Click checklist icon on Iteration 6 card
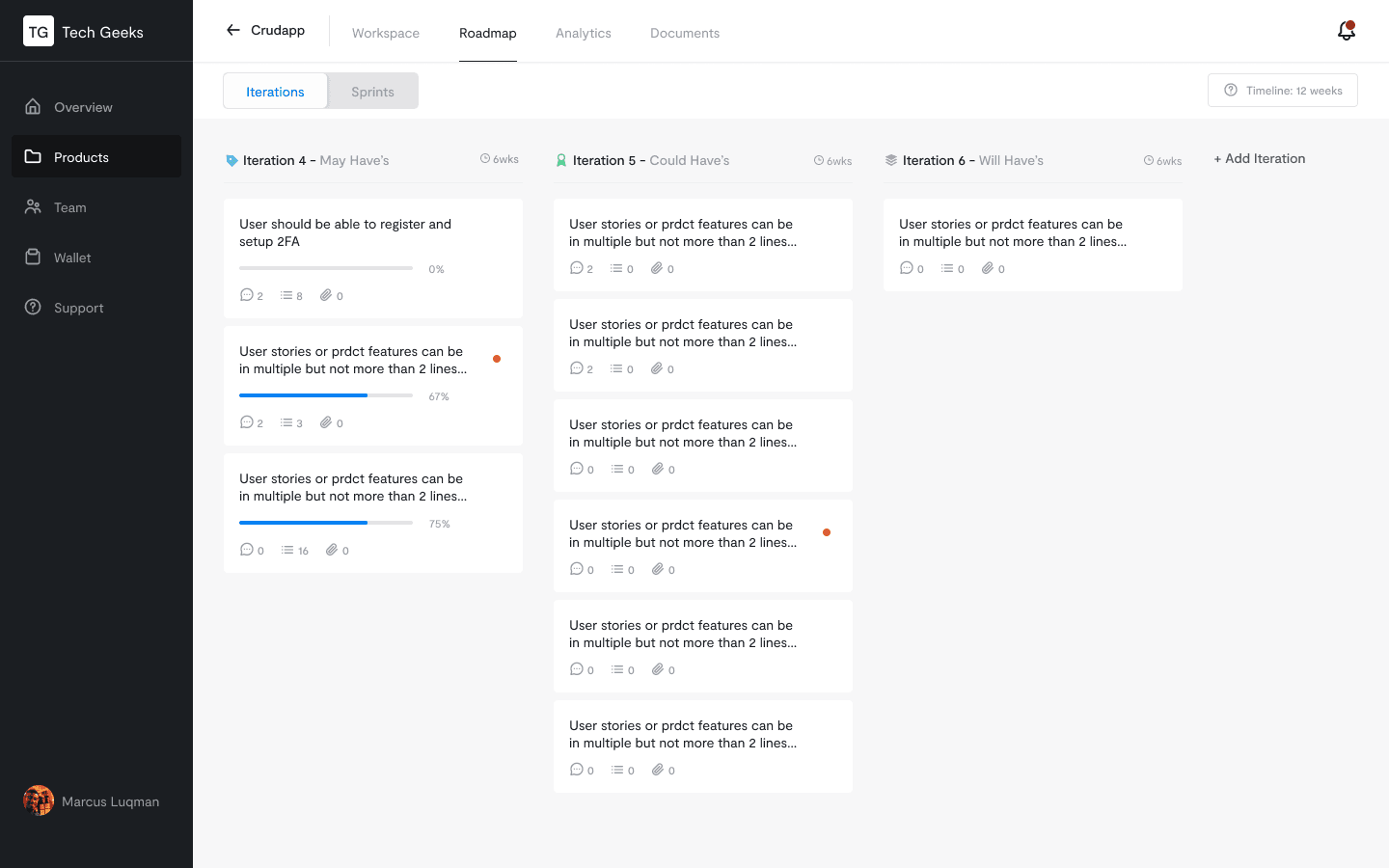Screen dimensions: 1389x868 coord(947,268)
